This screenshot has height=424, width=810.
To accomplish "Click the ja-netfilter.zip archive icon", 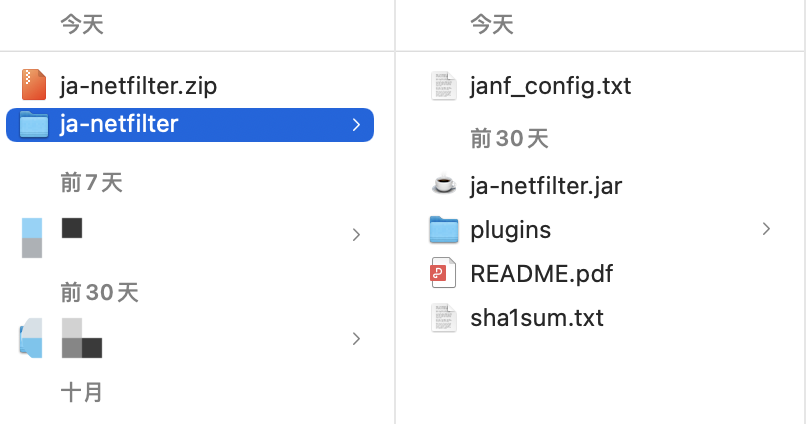I will pyautogui.click(x=34, y=85).
